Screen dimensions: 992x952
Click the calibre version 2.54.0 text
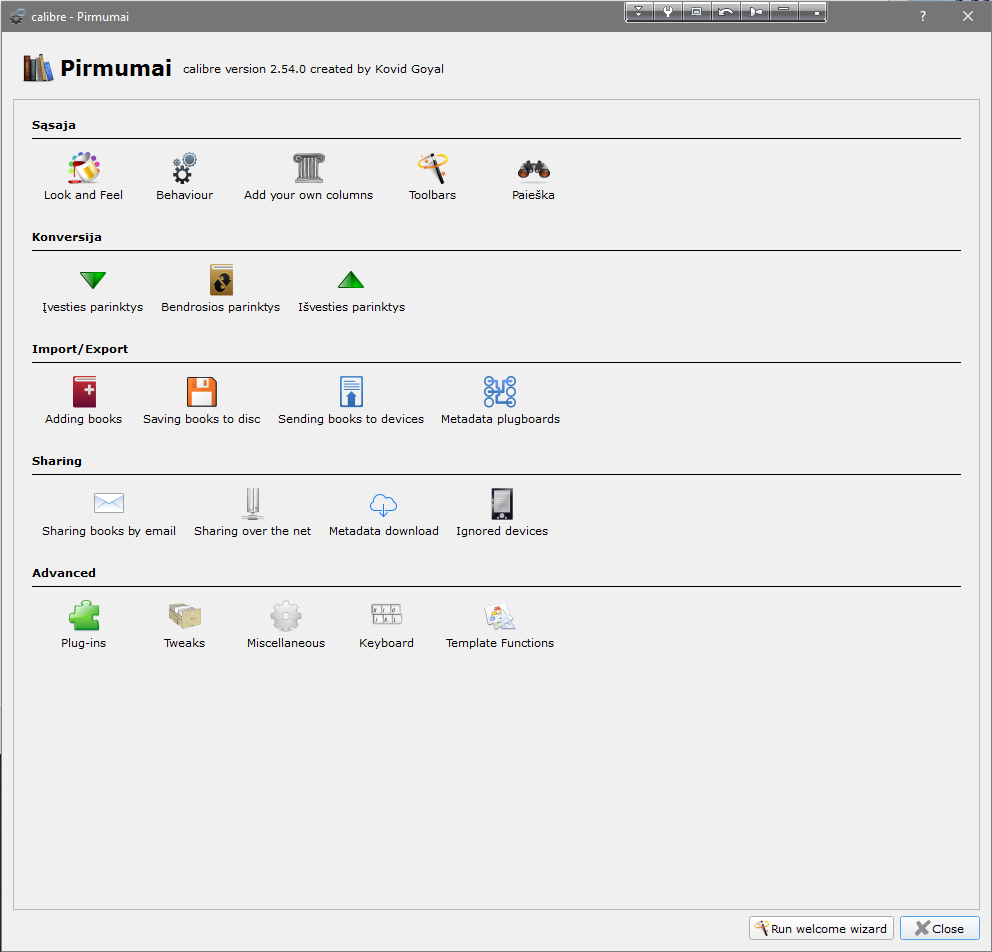(x=313, y=69)
